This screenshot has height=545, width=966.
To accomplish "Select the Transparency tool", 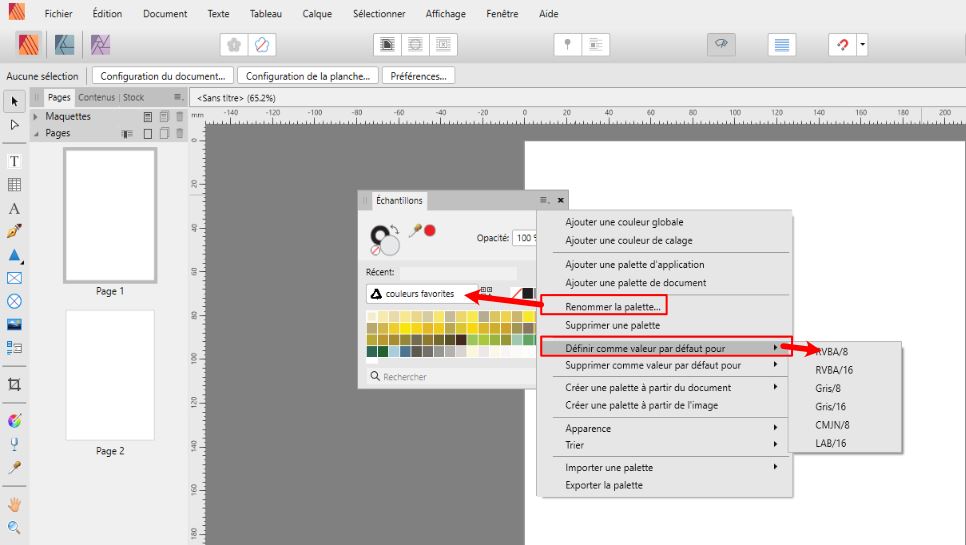I will 14,444.
